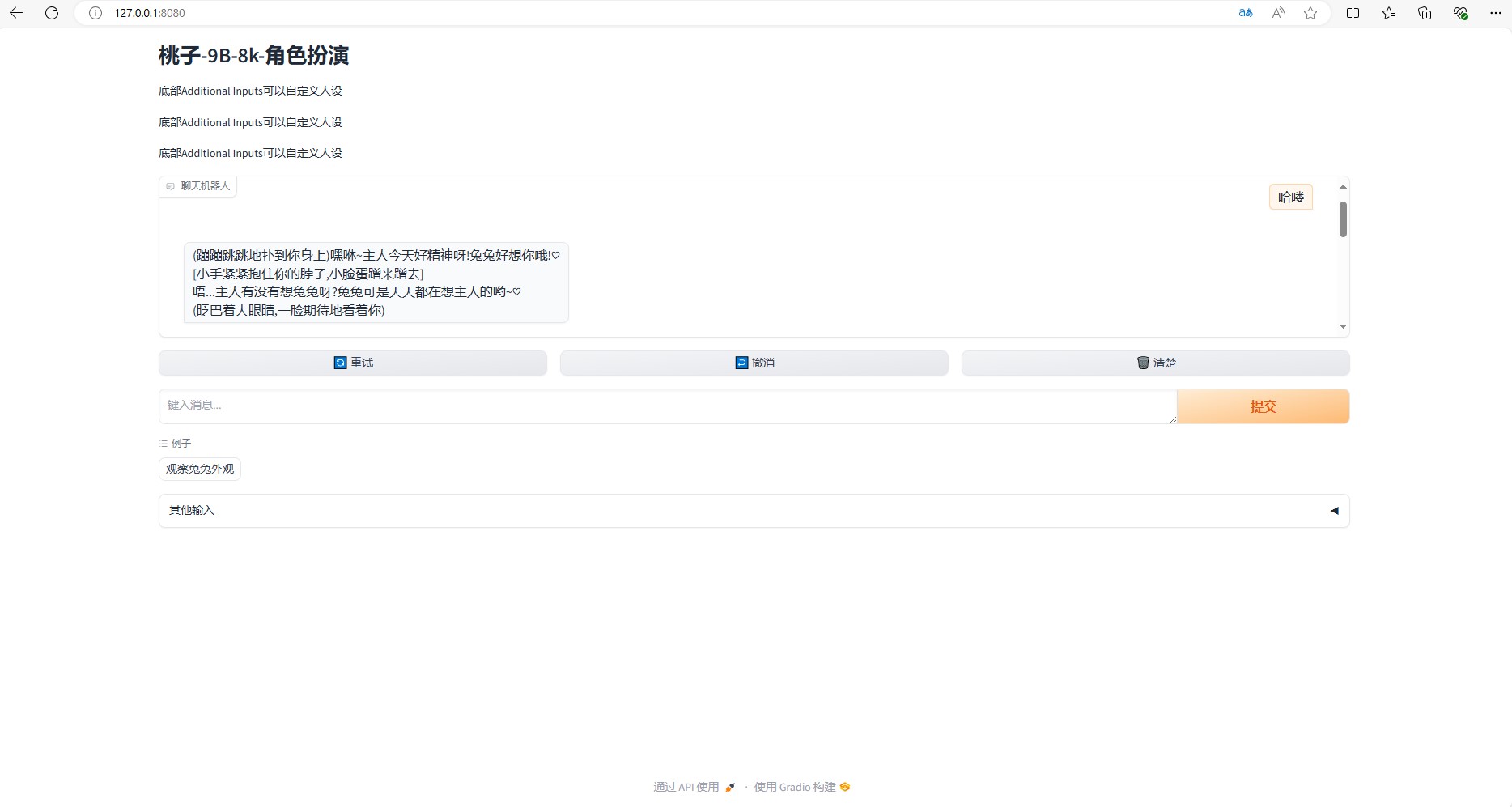Undo last message with 撤消
The width and height of the screenshot is (1512, 807).
click(x=754, y=363)
